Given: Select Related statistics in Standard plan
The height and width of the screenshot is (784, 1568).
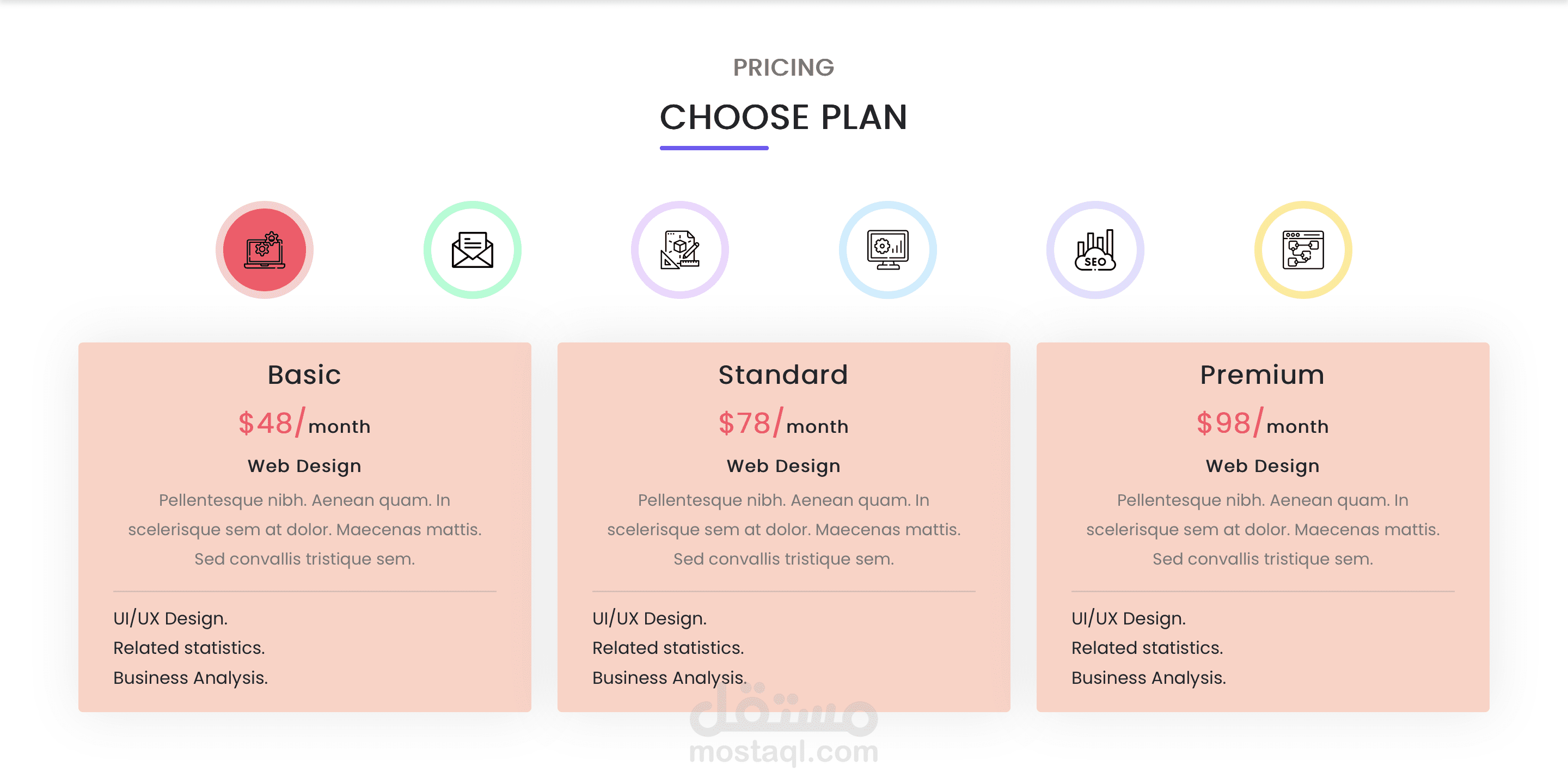Looking at the screenshot, I should point(669,648).
